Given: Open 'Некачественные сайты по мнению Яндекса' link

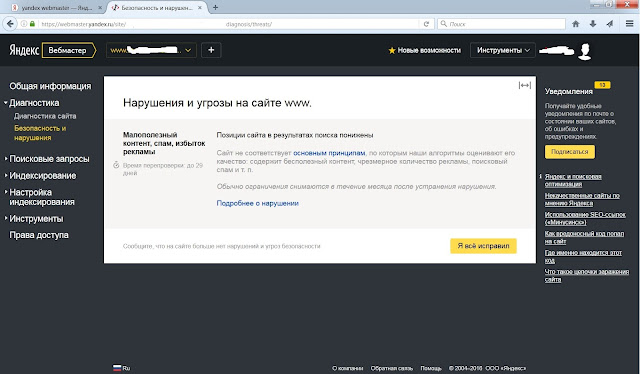Looking at the screenshot, I should click(x=582, y=199).
